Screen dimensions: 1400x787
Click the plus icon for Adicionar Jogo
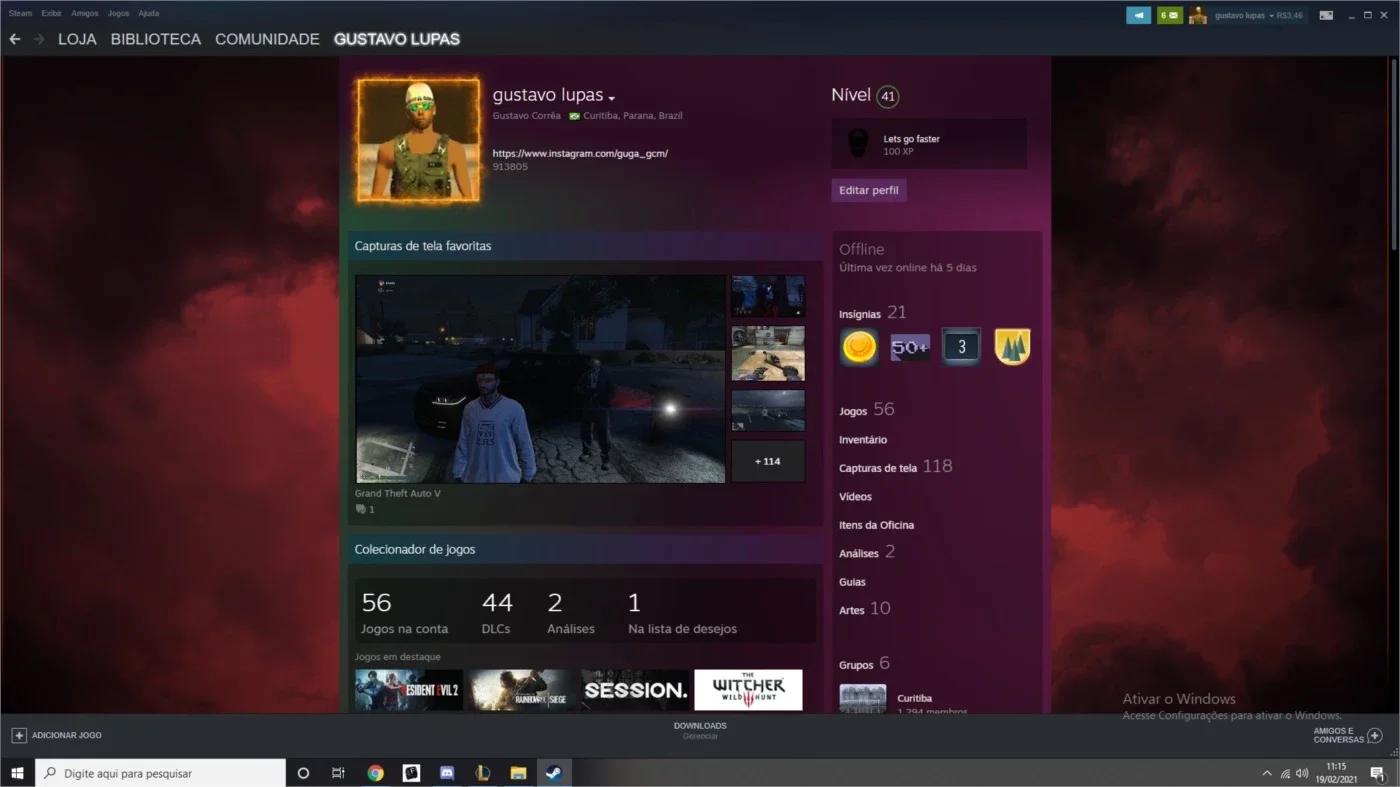click(x=19, y=735)
